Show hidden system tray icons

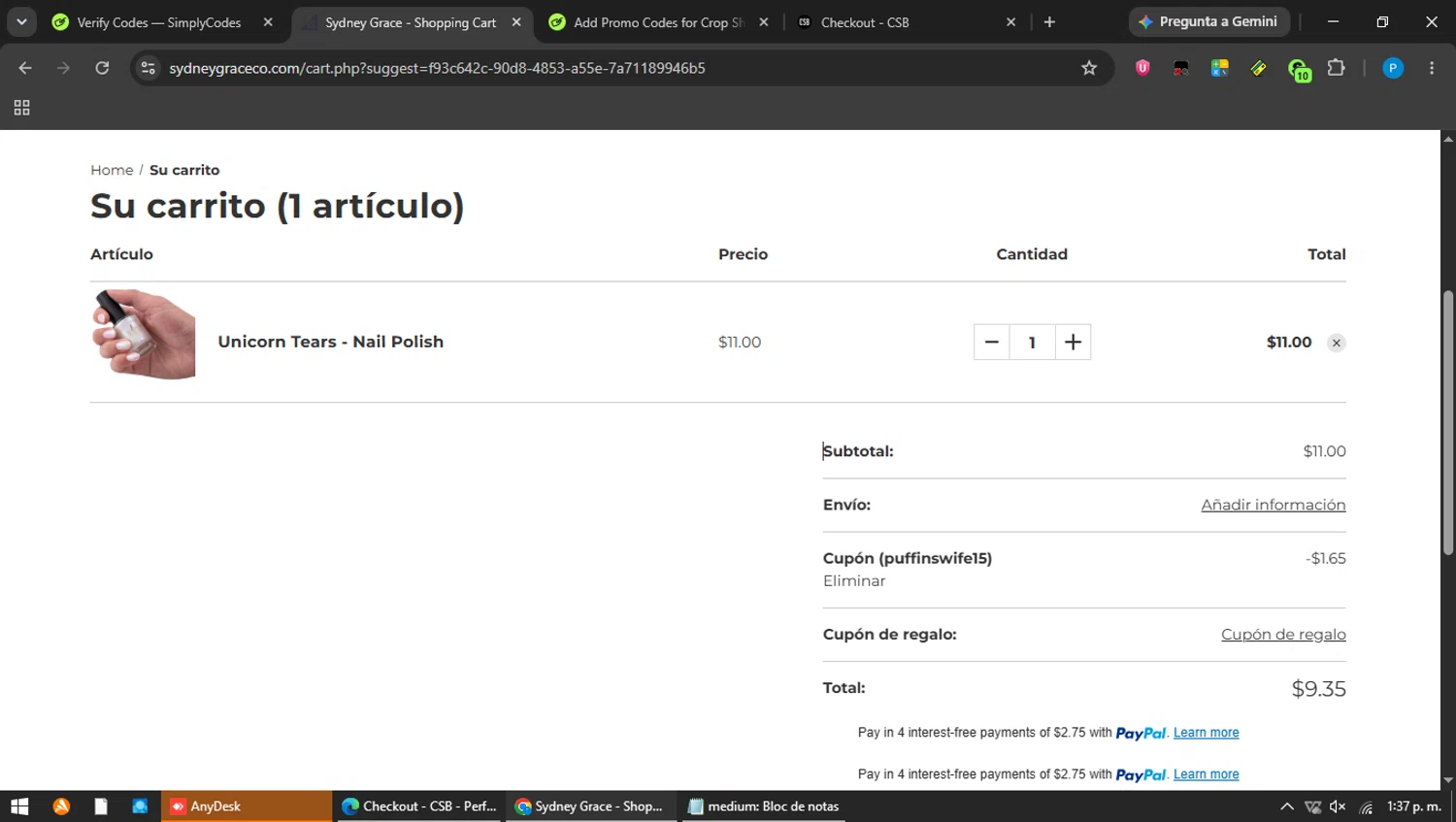(x=1287, y=806)
